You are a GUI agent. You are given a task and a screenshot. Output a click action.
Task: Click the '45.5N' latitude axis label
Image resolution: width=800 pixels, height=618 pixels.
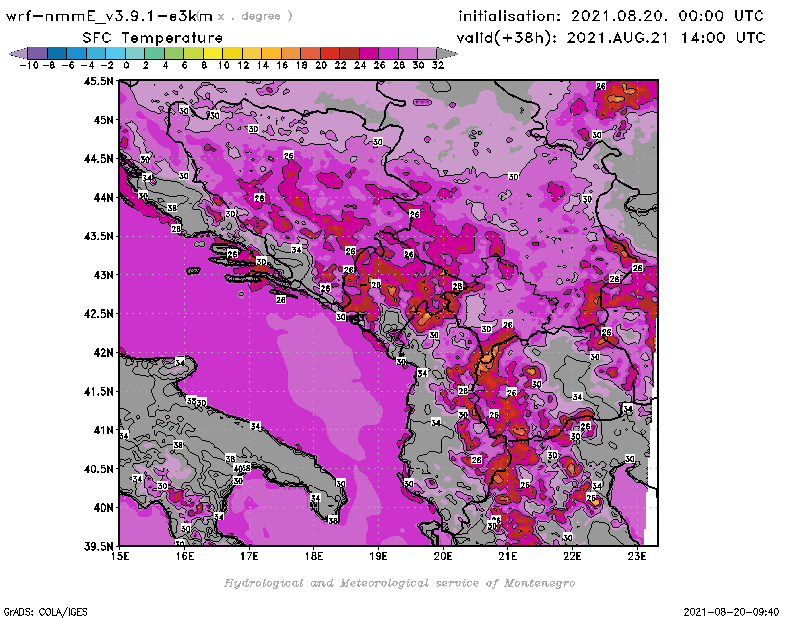(x=98, y=81)
